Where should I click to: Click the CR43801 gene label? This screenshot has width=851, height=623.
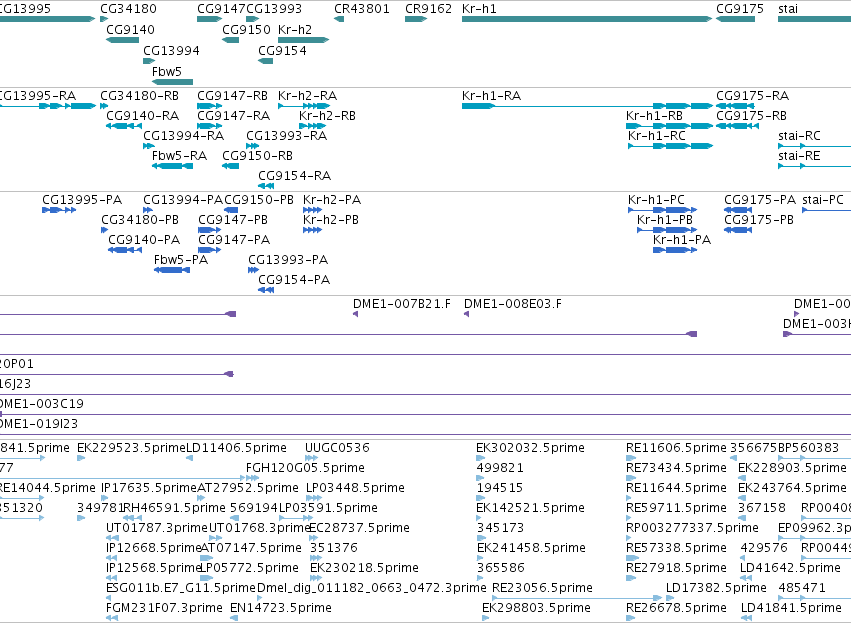coord(361,9)
